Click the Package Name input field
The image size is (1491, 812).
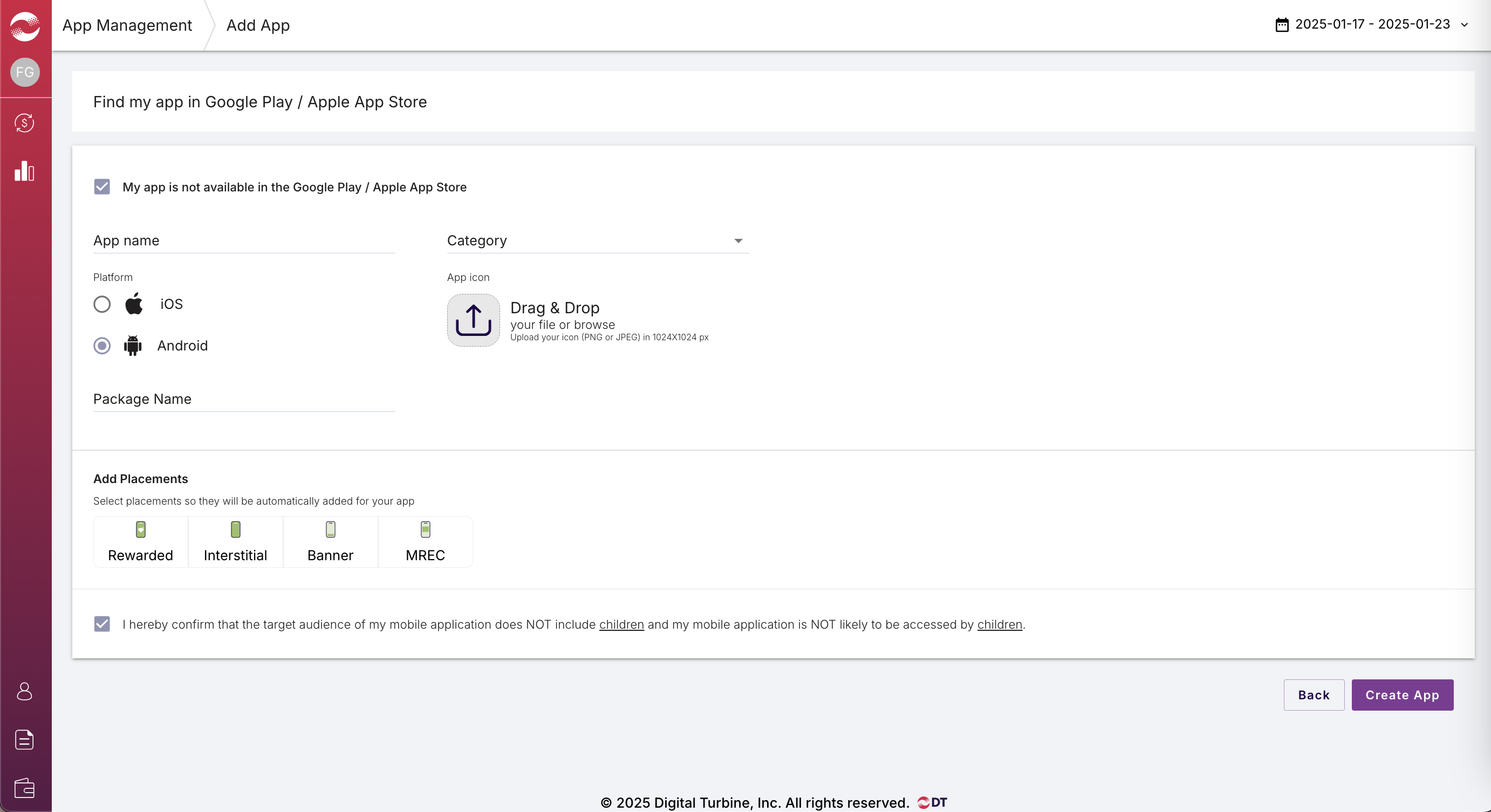click(244, 399)
